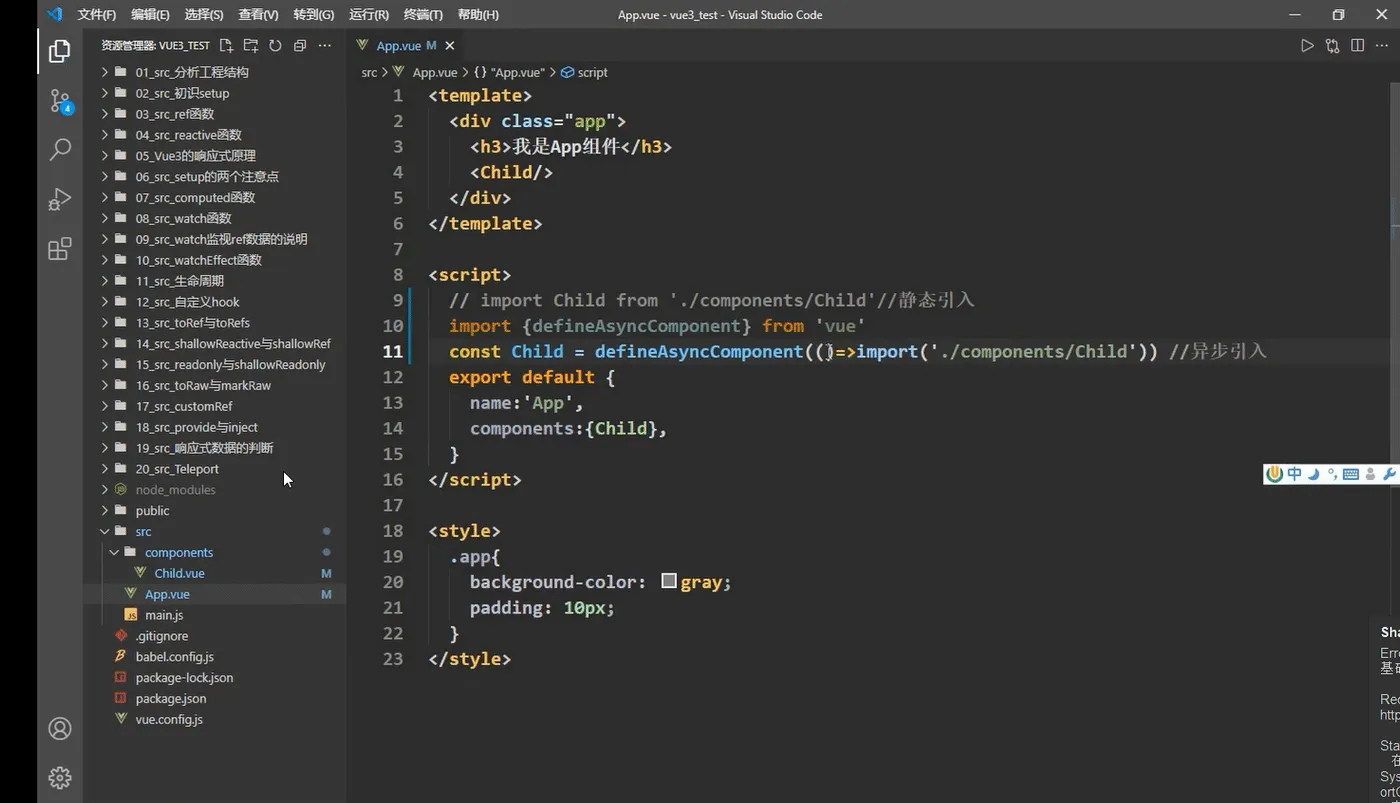The image size is (1400, 803).
Task: Open changes compare icon in editor toolbar
Action: pyautogui.click(x=1332, y=45)
